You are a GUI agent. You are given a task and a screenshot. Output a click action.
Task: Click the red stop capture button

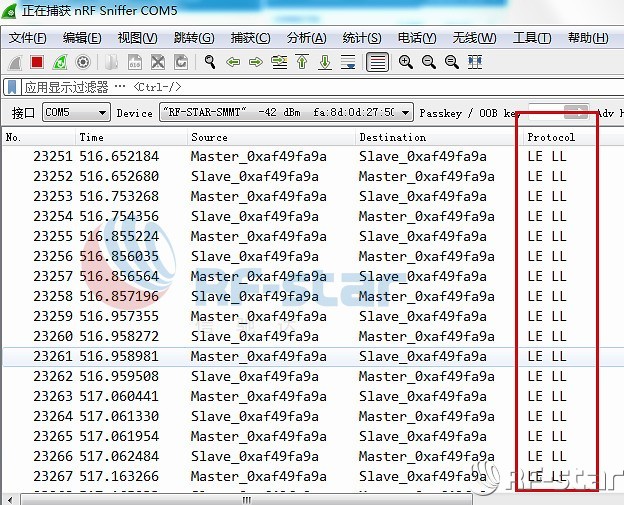(x=37, y=62)
